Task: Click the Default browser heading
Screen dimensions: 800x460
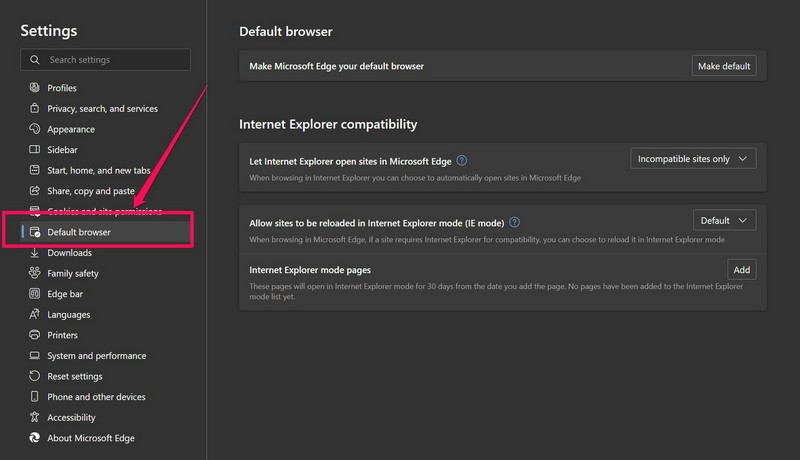Action: coord(286,32)
